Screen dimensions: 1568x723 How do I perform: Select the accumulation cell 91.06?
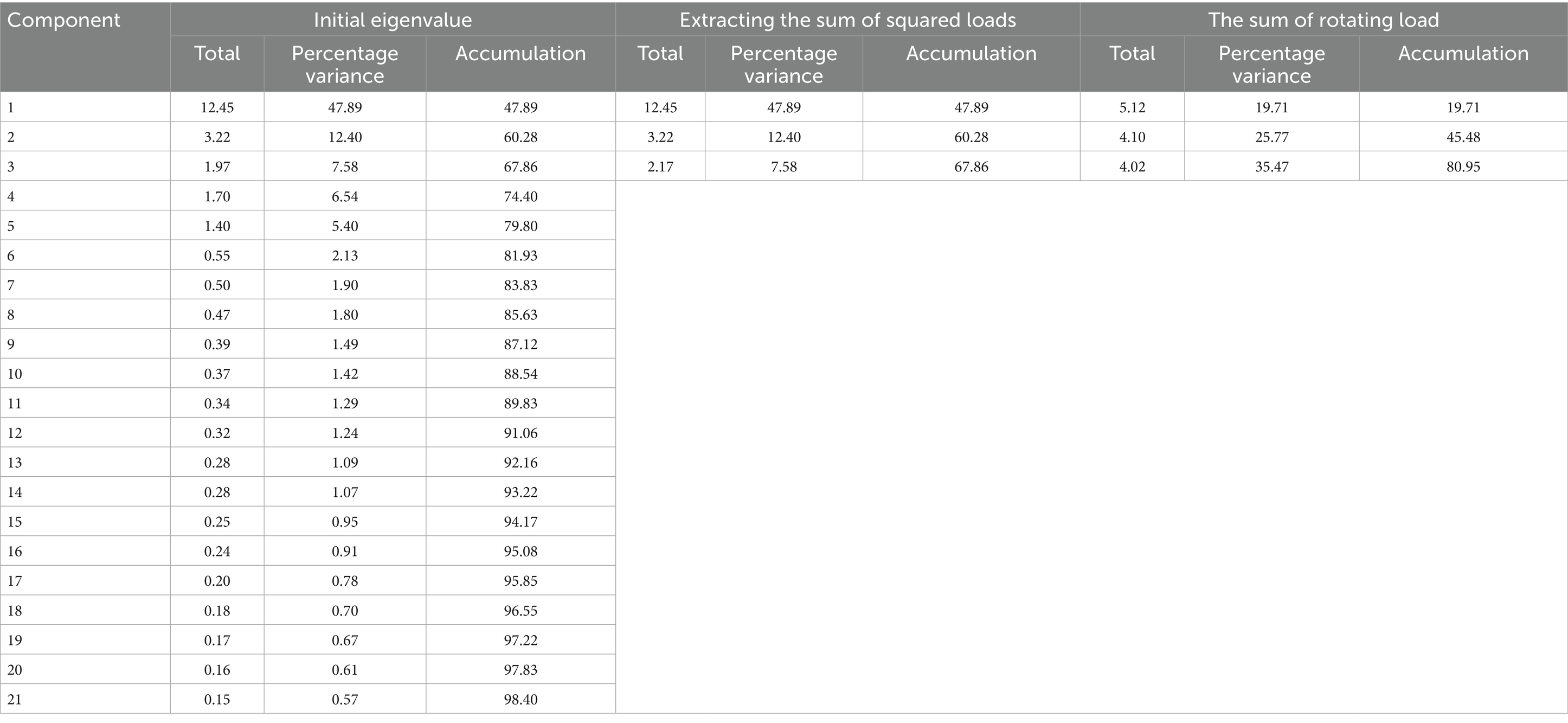point(520,433)
